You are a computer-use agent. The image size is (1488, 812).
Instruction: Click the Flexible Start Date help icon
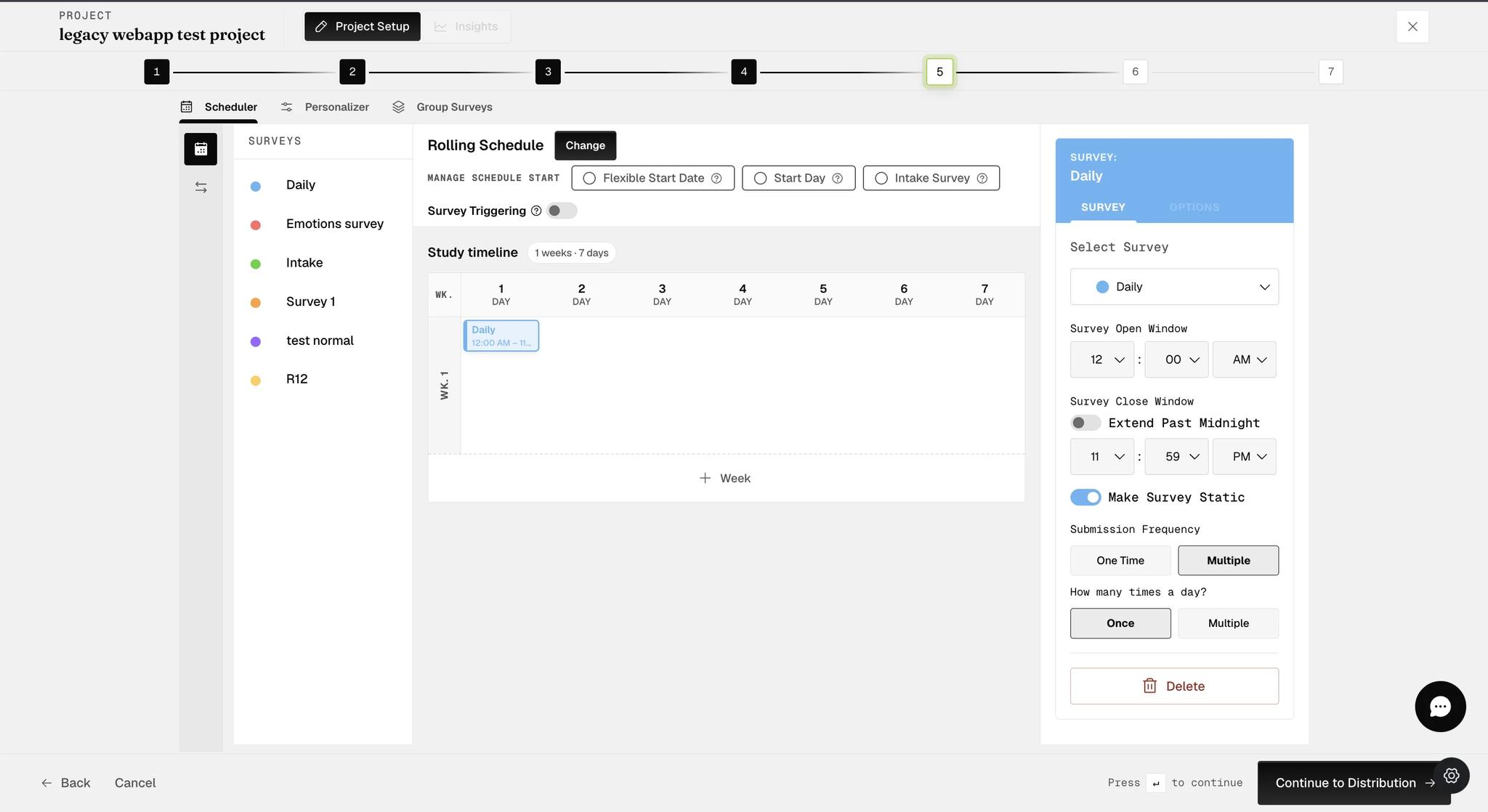[x=716, y=179]
